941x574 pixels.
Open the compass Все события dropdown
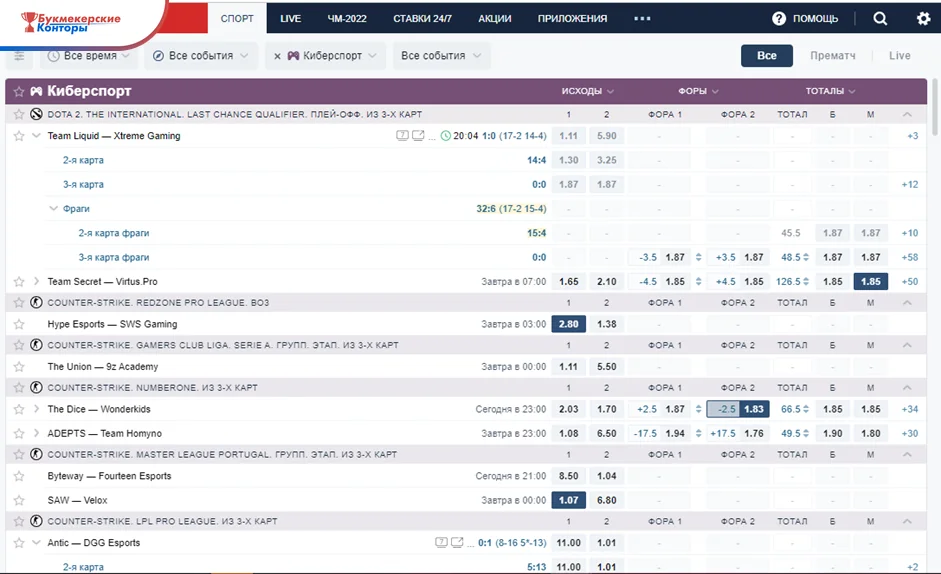(x=201, y=56)
